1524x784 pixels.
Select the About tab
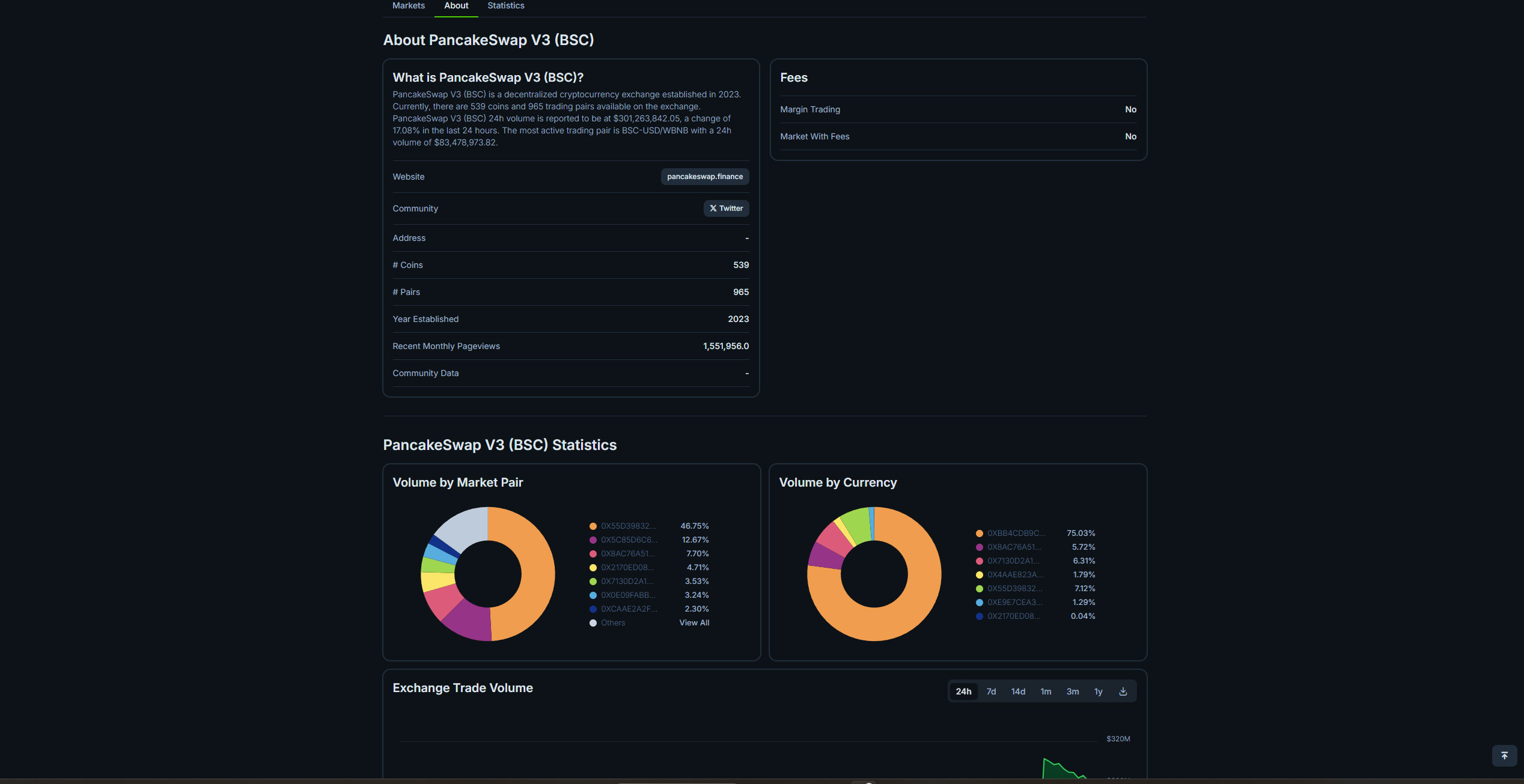pyautogui.click(x=456, y=5)
